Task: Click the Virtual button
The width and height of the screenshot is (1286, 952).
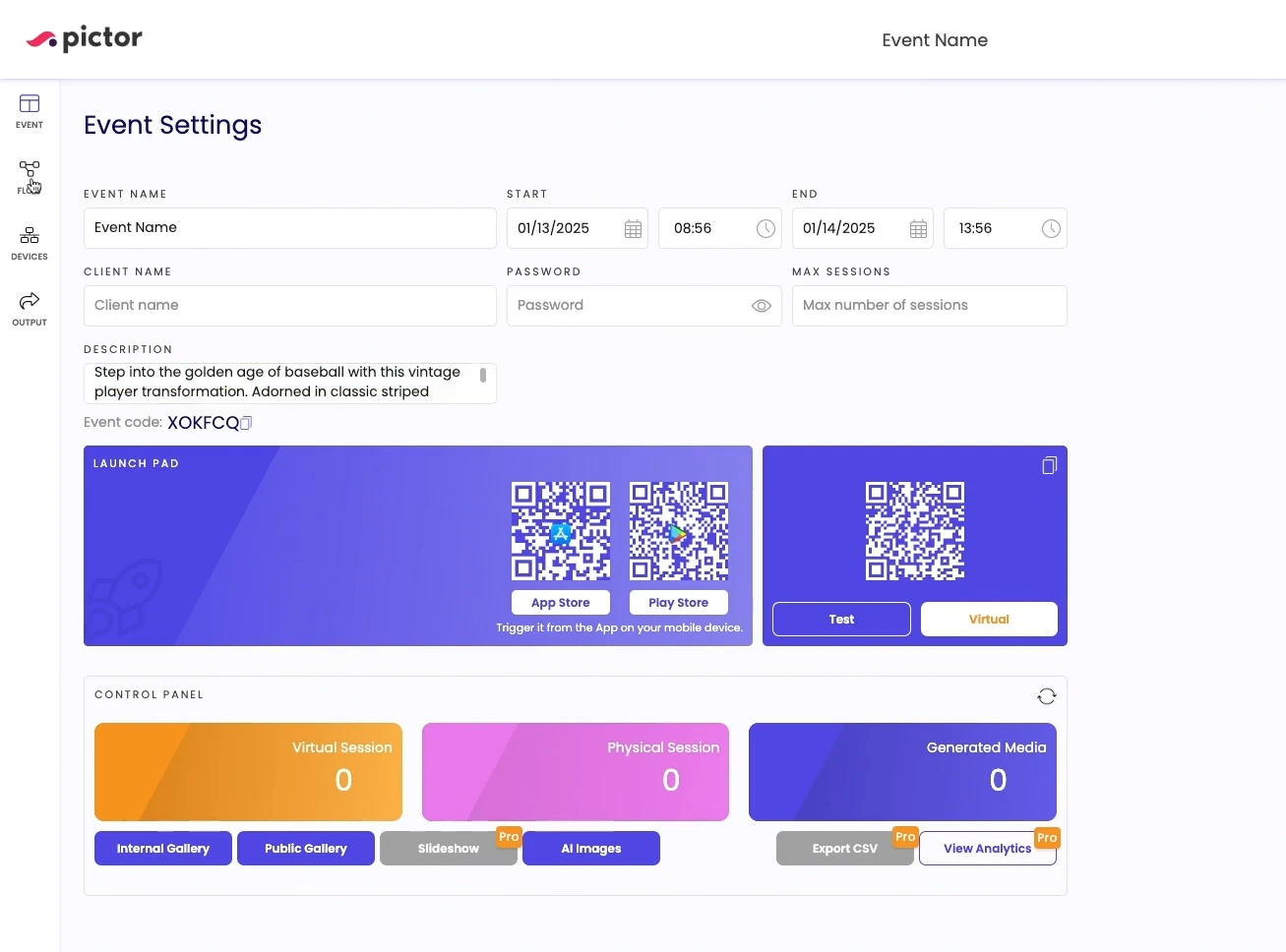Action: pyautogui.click(x=989, y=620)
